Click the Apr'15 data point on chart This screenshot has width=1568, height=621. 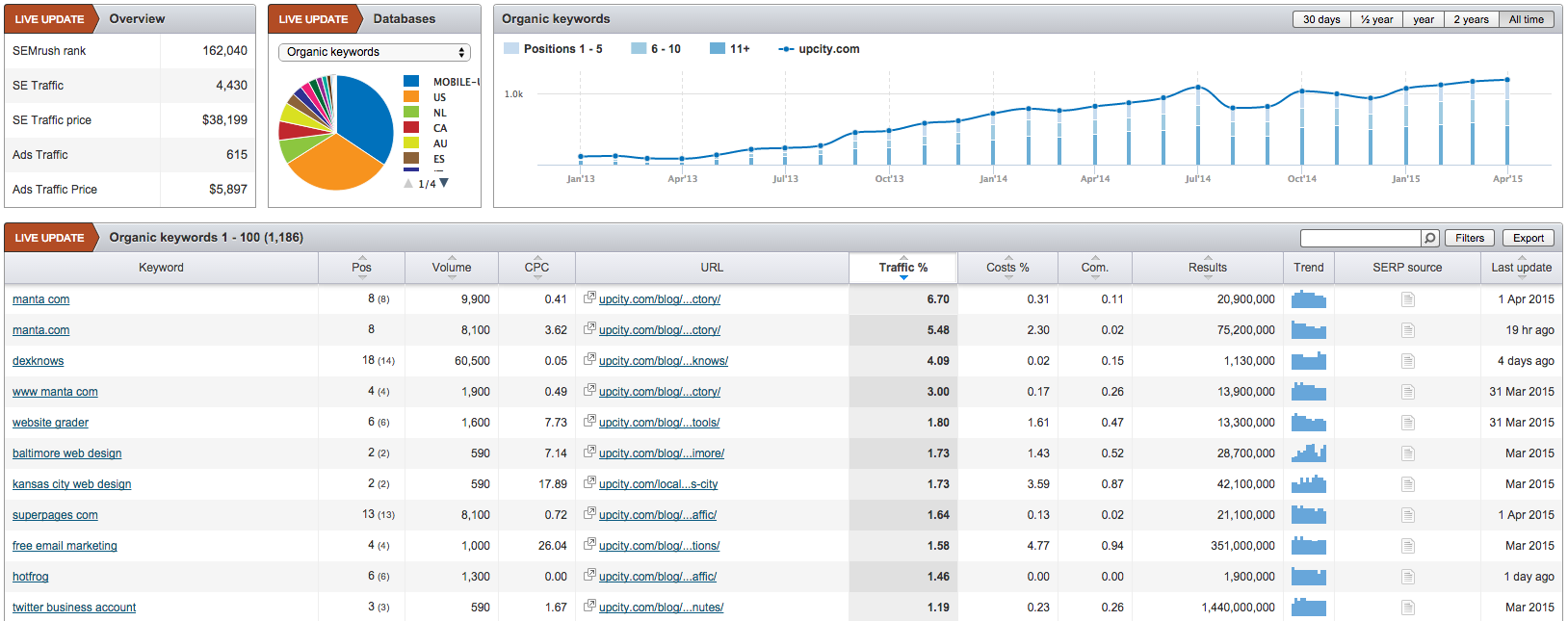pyautogui.click(x=1507, y=80)
